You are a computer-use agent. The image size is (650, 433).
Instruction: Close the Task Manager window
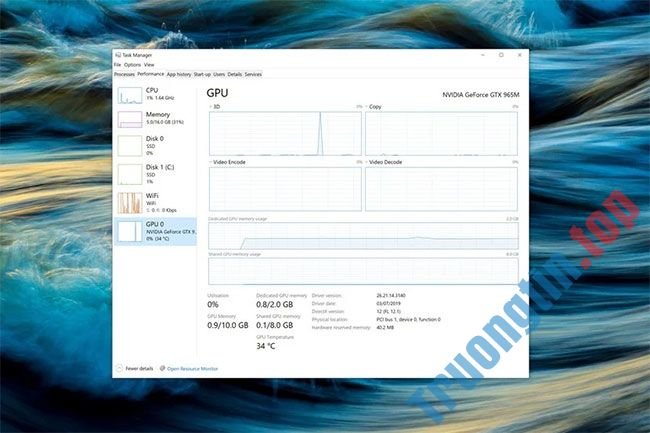(x=519, y=55)
